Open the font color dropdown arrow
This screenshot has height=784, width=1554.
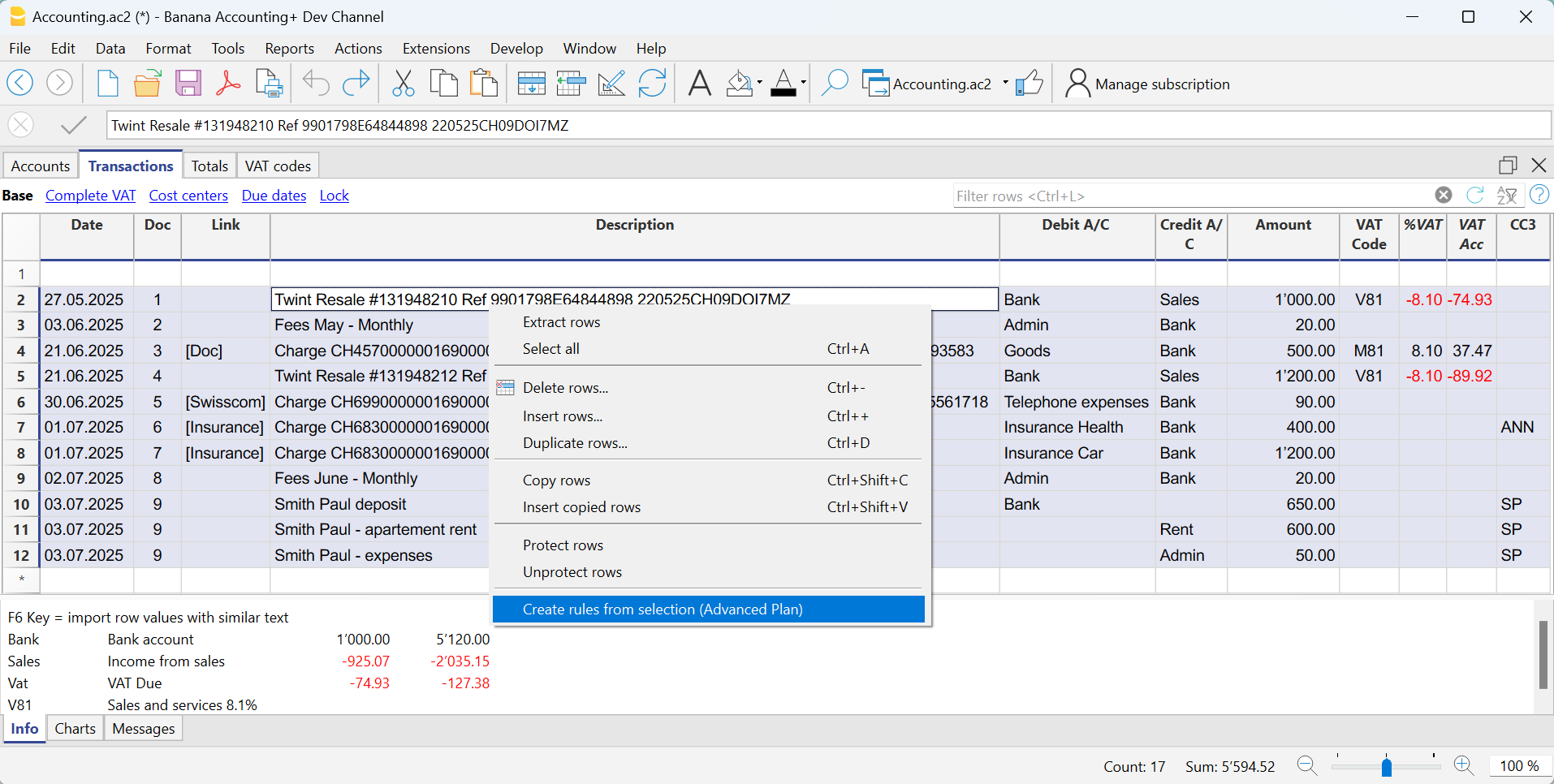coord(802,82)
